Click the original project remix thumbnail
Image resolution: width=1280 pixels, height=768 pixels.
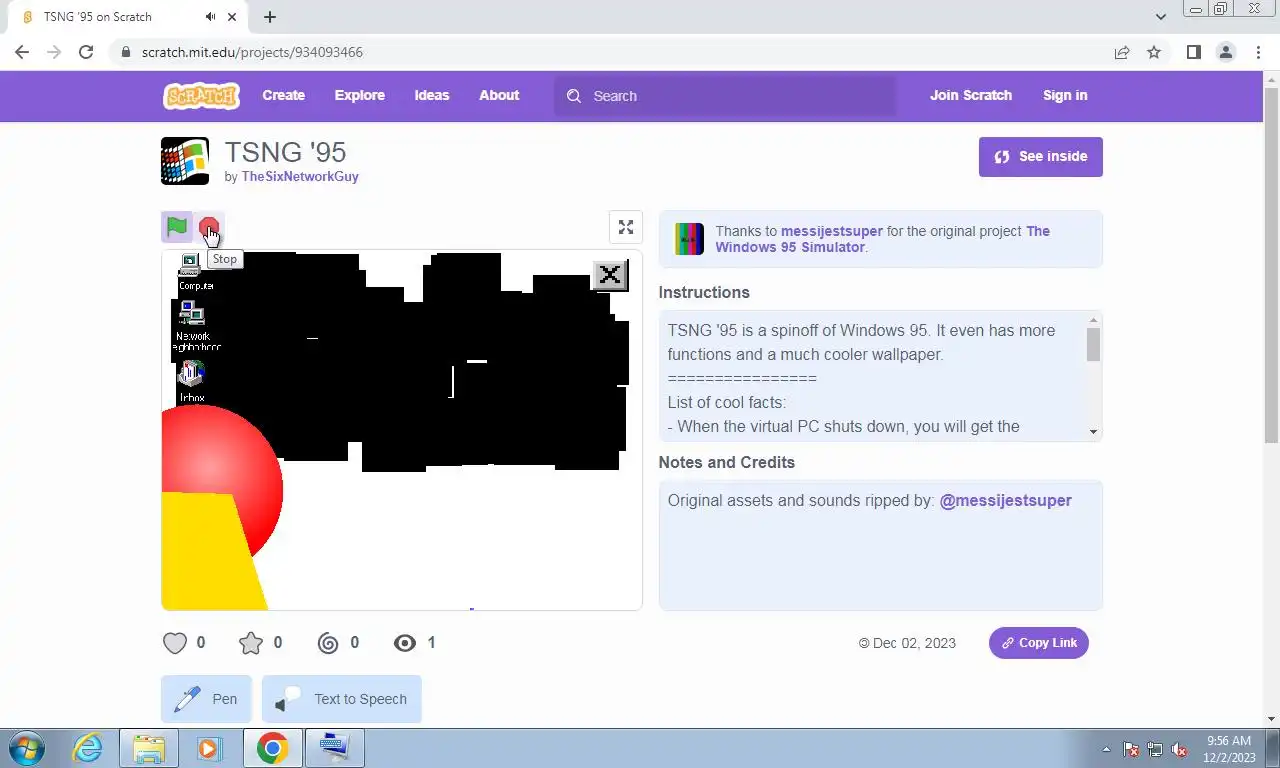tap(689, 239)
